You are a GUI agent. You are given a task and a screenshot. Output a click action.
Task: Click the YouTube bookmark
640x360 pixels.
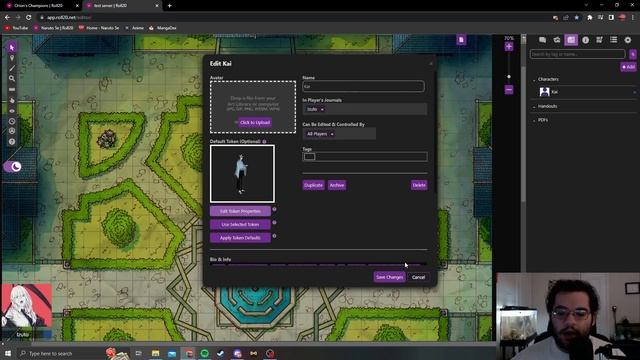(16, 28)
